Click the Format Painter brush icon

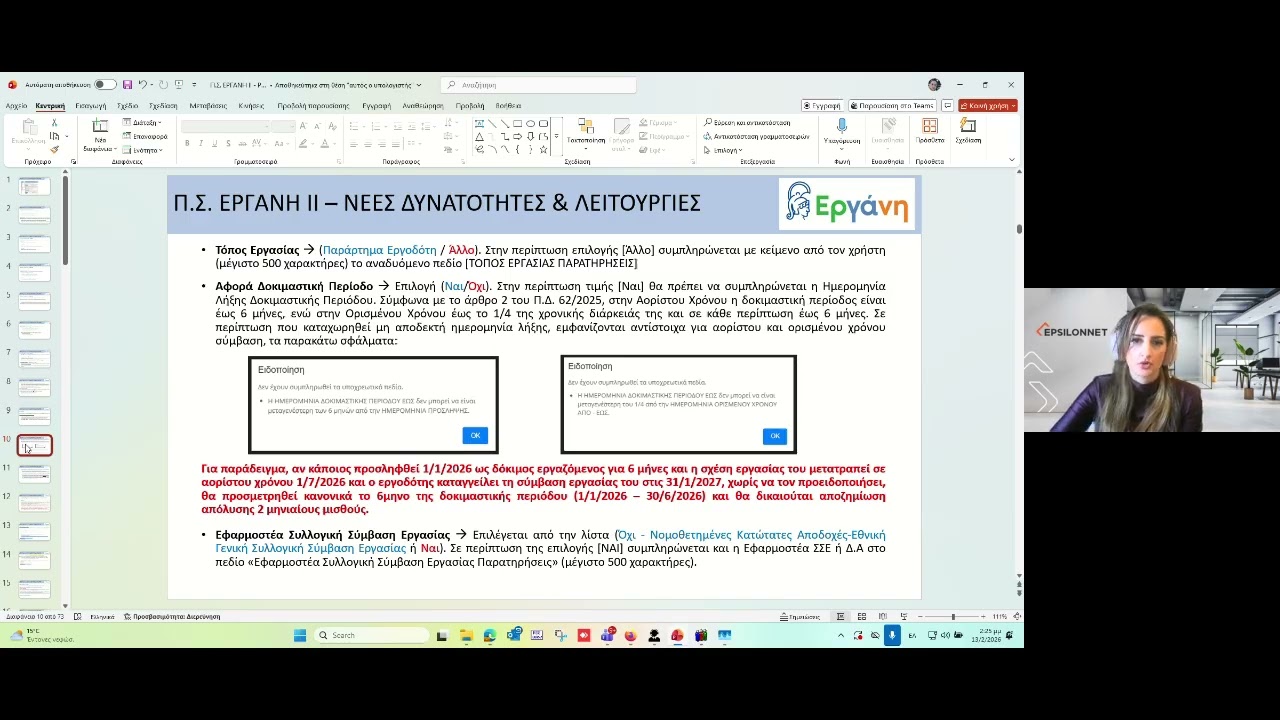coord(54,150)
